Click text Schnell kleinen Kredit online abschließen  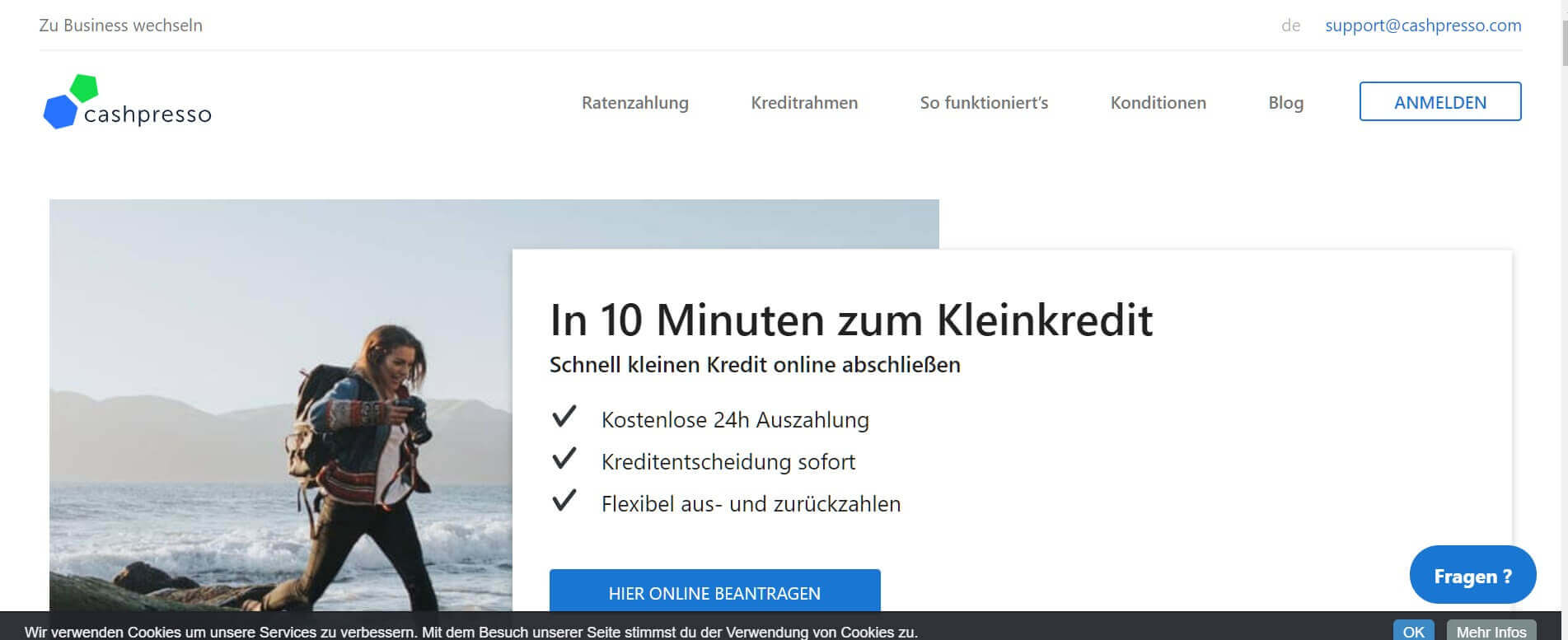(755, 365)
